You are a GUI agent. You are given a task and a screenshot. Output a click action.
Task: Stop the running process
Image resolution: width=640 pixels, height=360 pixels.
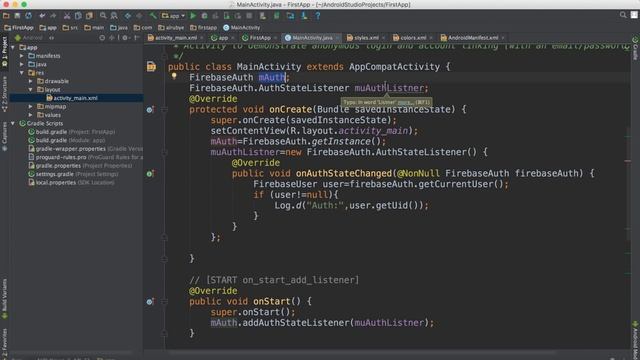click(x=249, y=16)
